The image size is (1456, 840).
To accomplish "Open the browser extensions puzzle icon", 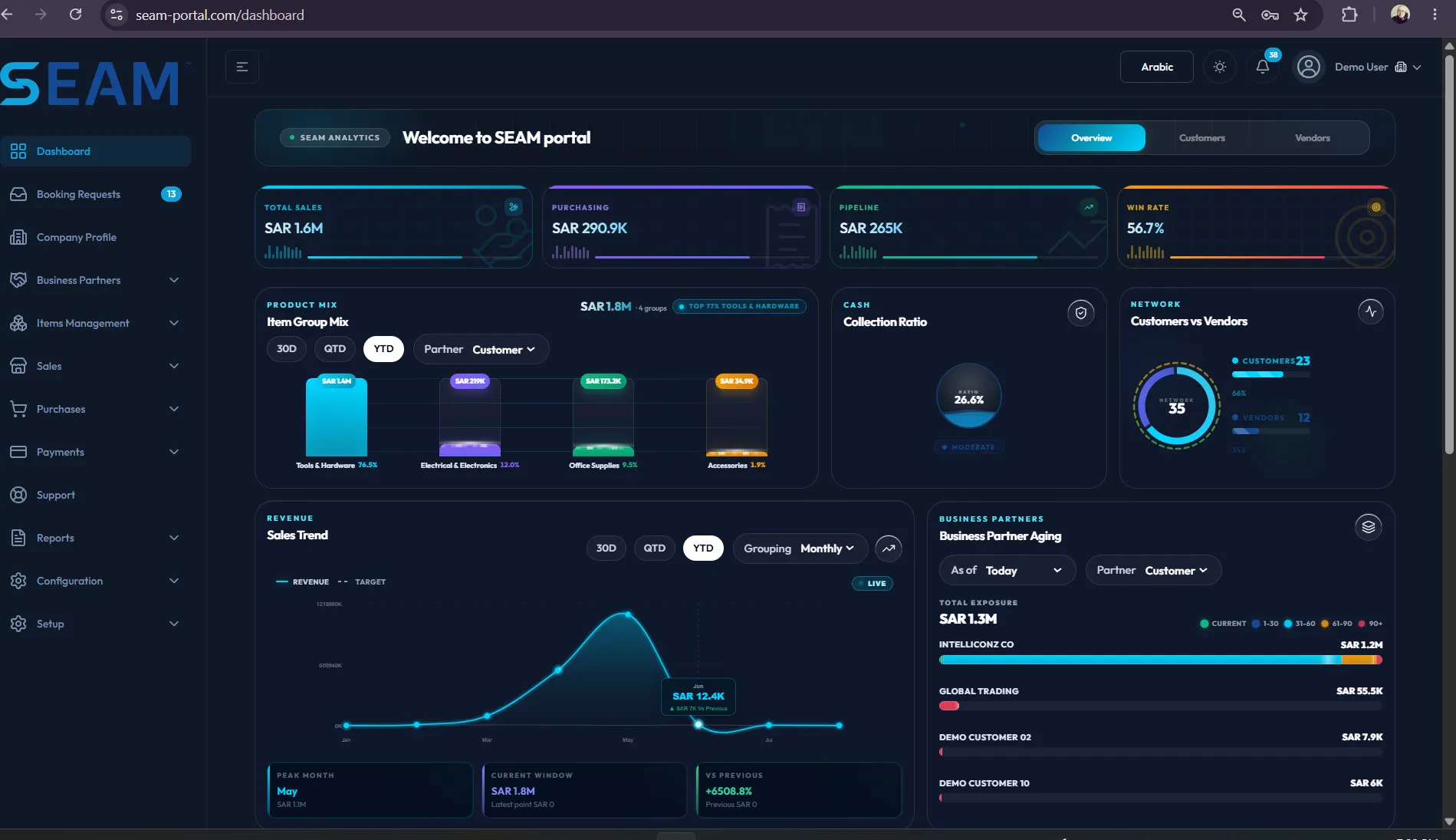I will [1349, 15].
